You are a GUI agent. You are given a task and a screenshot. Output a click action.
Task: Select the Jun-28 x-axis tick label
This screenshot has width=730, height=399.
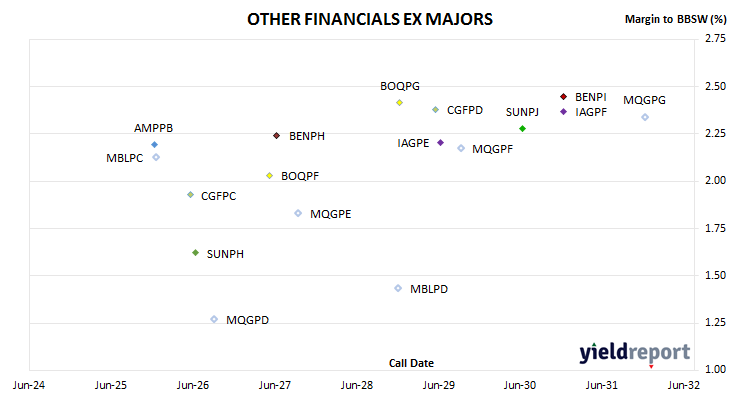(357, 385)
